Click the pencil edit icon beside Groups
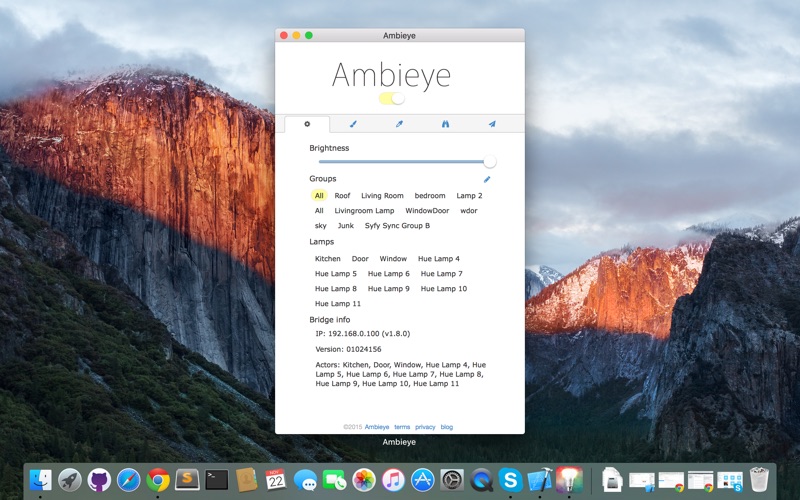Viewport: 800px width, 500px height. tap(487, 179)
